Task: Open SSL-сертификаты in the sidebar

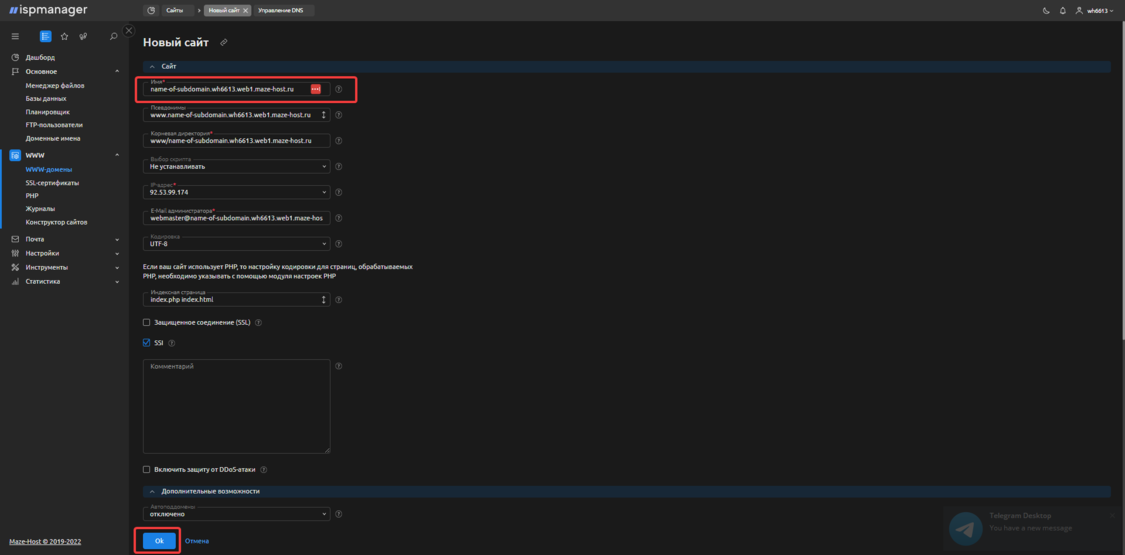Action: pos(52,183)
